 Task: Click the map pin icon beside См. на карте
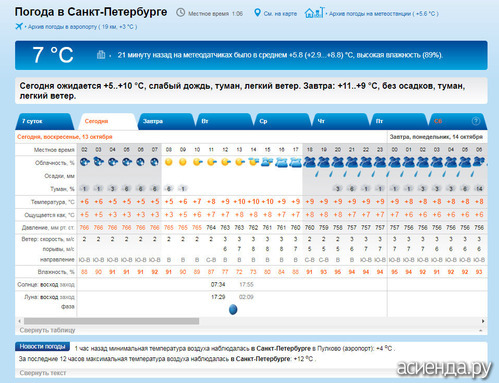click(257, 13)
